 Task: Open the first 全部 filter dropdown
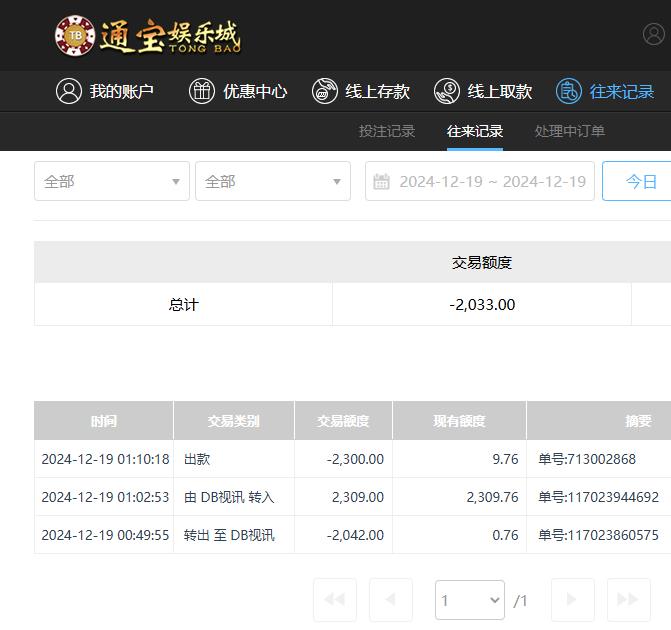pos(112,181)
